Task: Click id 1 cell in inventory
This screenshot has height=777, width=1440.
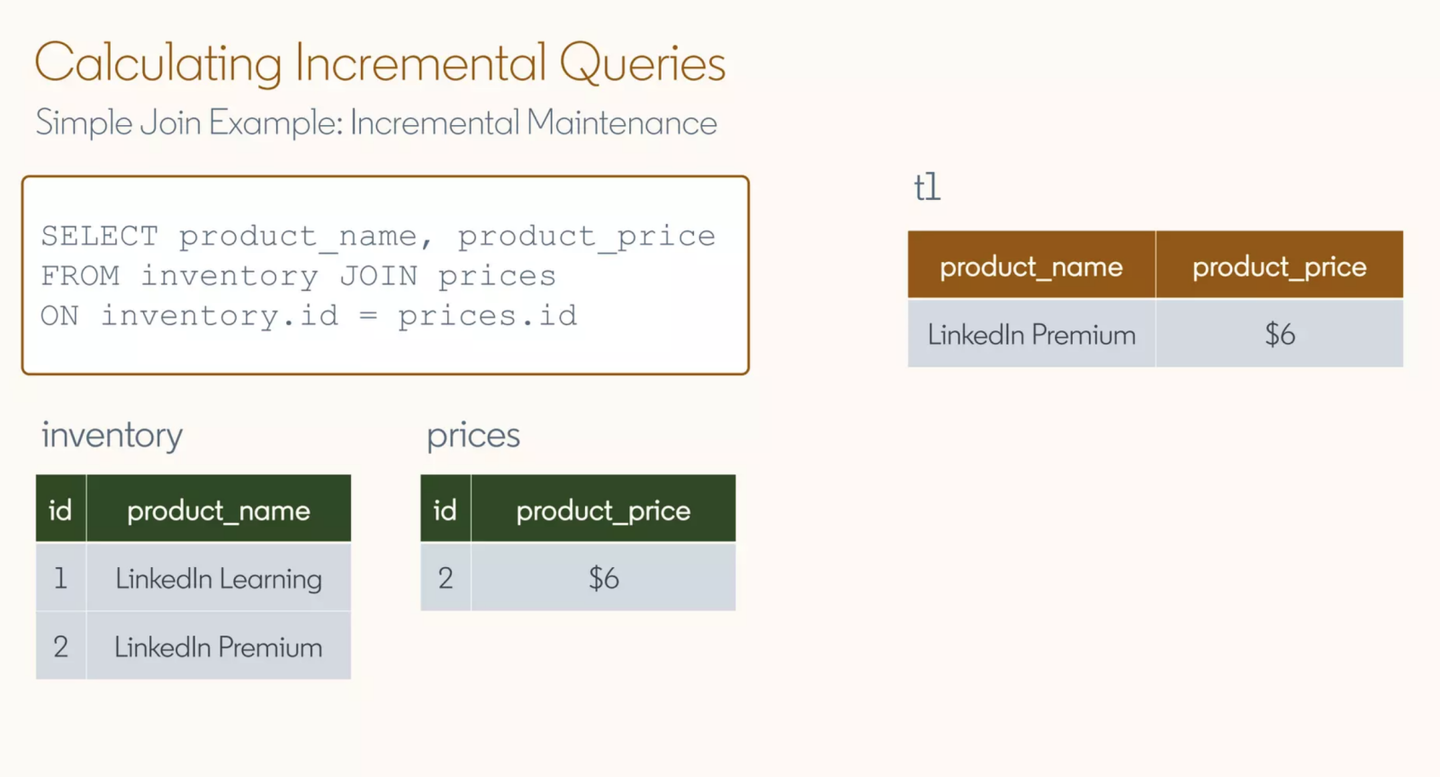Action: click(x=61, y=578)
